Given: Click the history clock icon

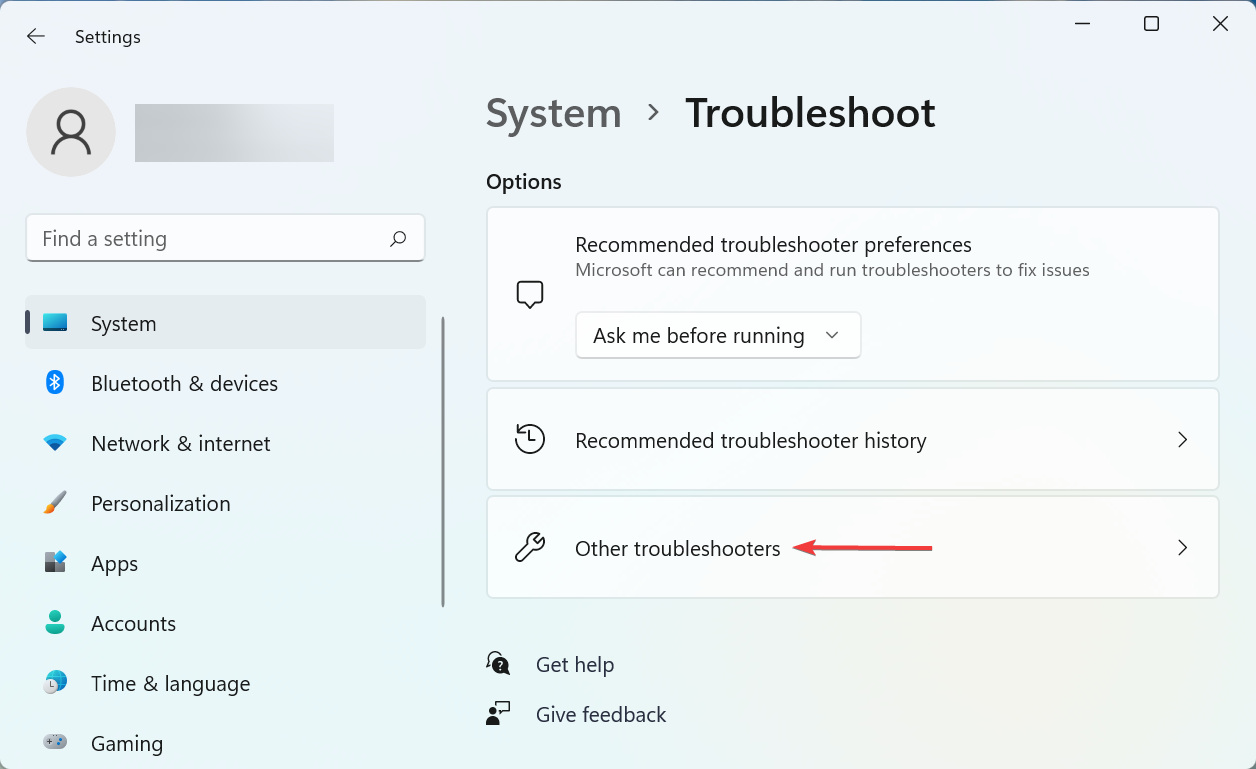Looking at the screenshot, I should point(530,439).
